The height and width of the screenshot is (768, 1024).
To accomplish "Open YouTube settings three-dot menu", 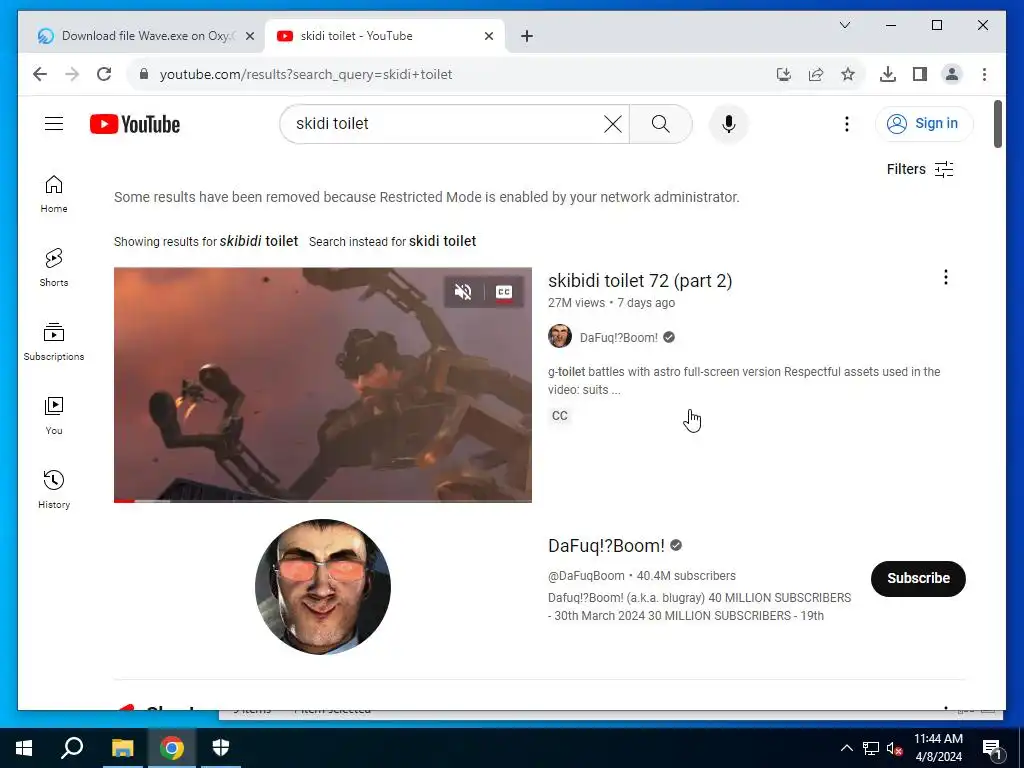I will 846,123.
